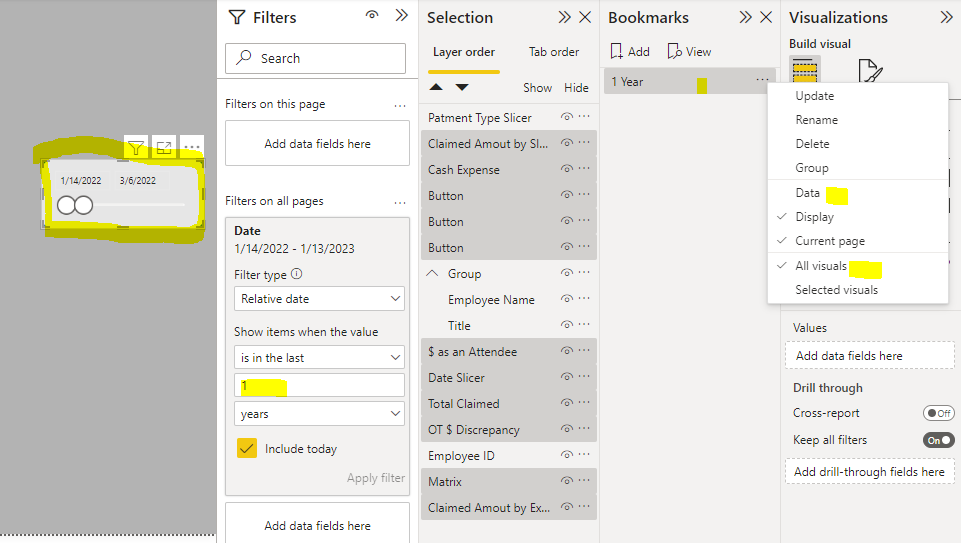Viewport: 961px width, 543px height.
Task: Open more options for Filters on this page
Action: tap(400, 105)
